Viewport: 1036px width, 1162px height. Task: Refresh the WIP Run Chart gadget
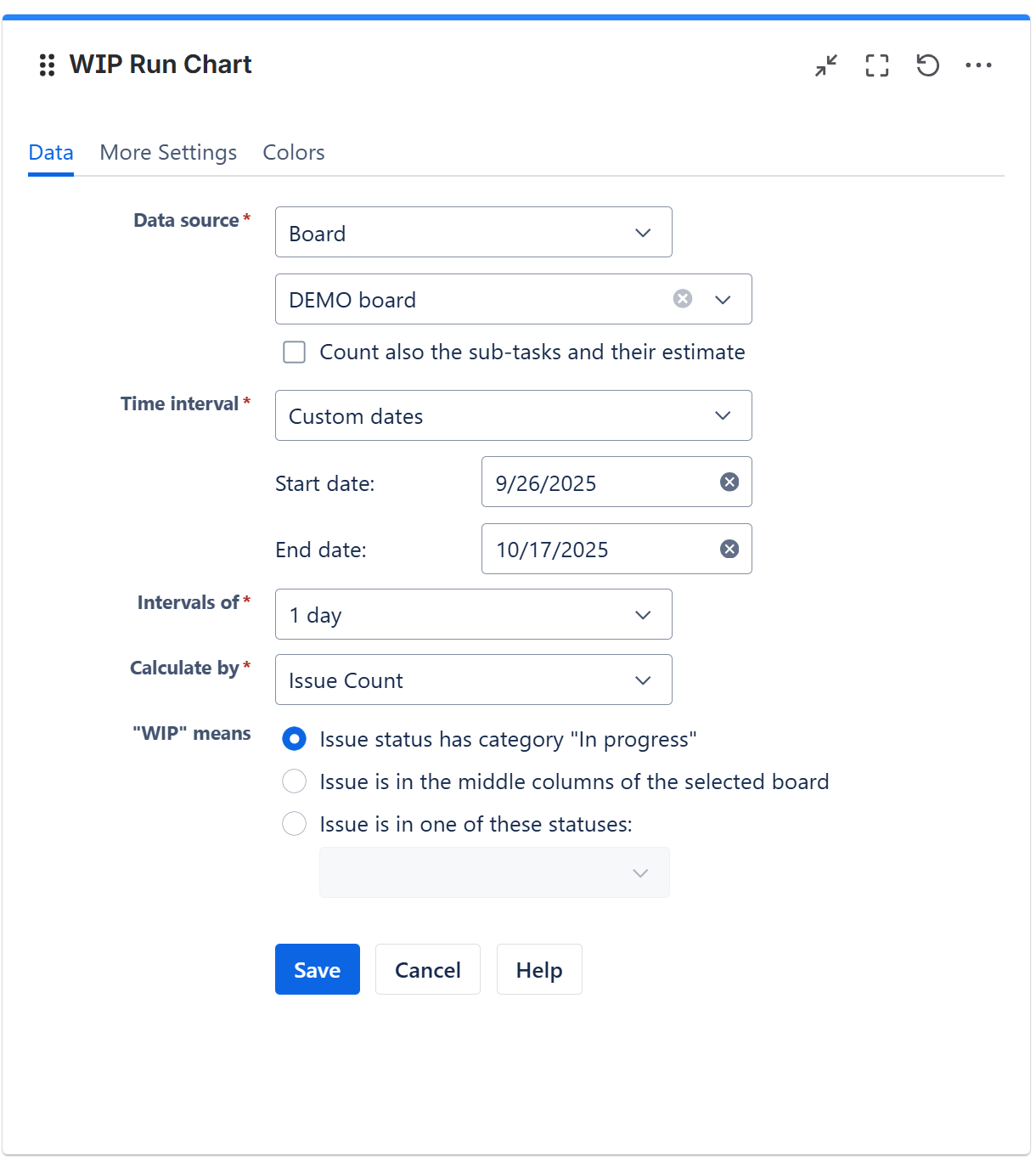(x=927, y=65)
